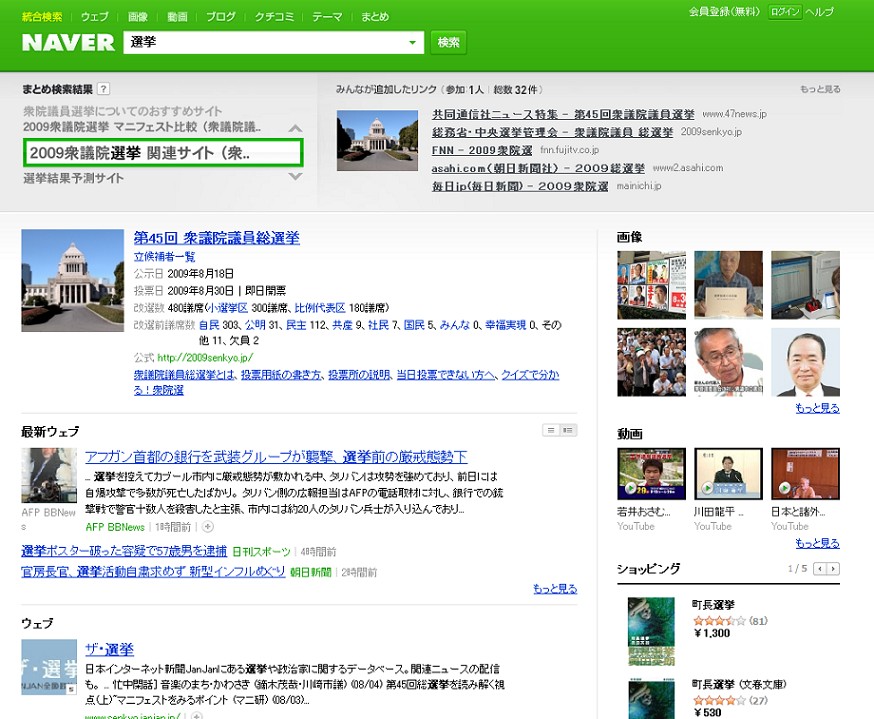Play the 若井おさむ YouTube video
Image resolution: width=874 pixels, height=719 pixels.
(x=652, y=474)
